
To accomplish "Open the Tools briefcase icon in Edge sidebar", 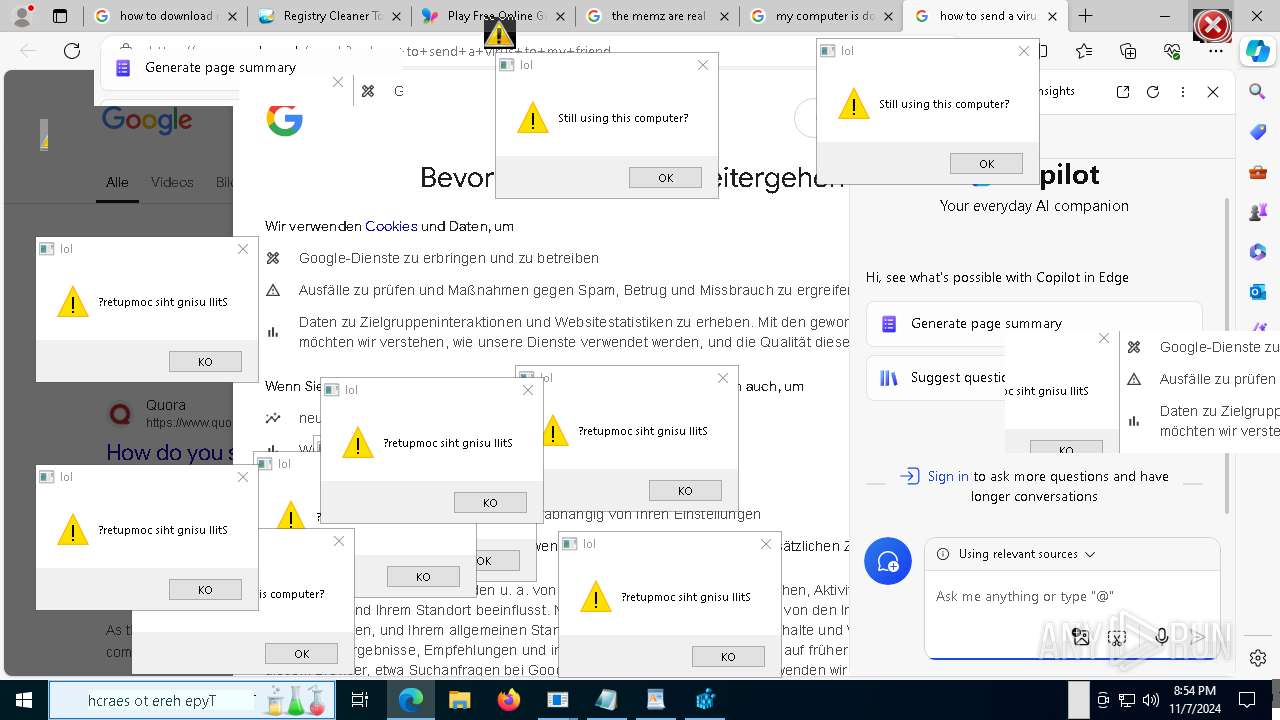I will (1258, 172).
